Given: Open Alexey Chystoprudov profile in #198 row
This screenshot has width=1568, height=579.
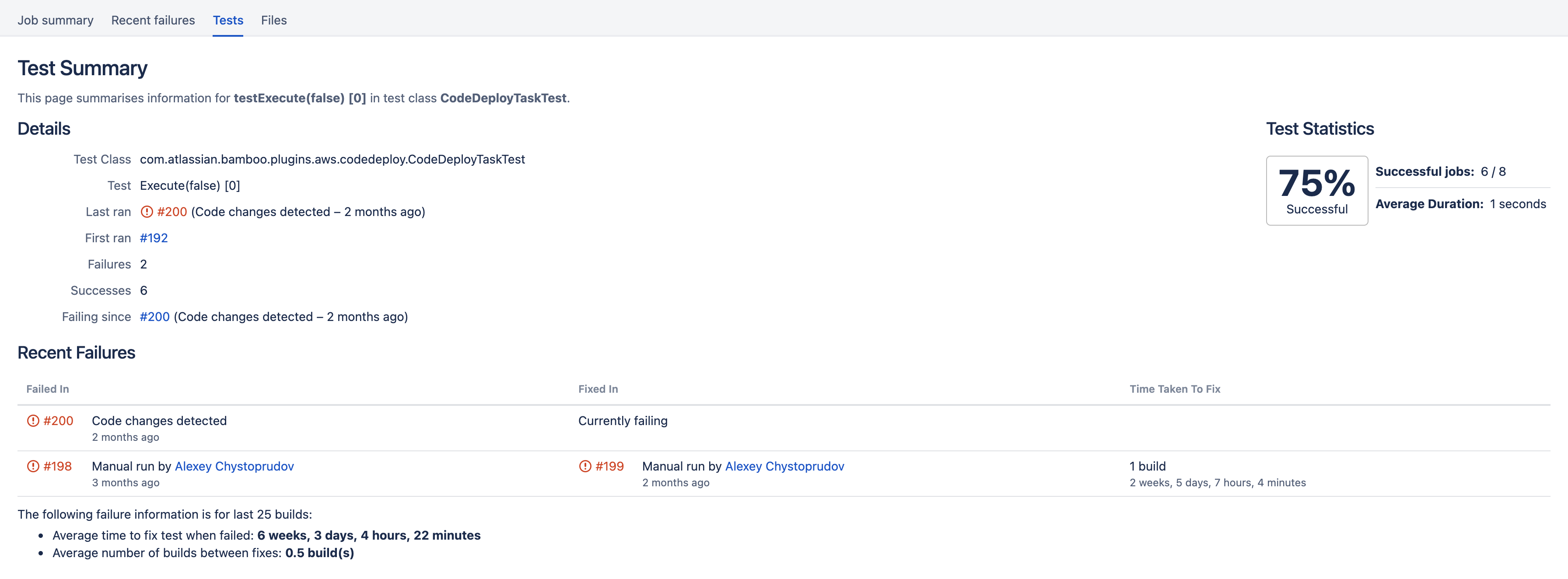Looking at the screenshot, I should click(234, 467).
